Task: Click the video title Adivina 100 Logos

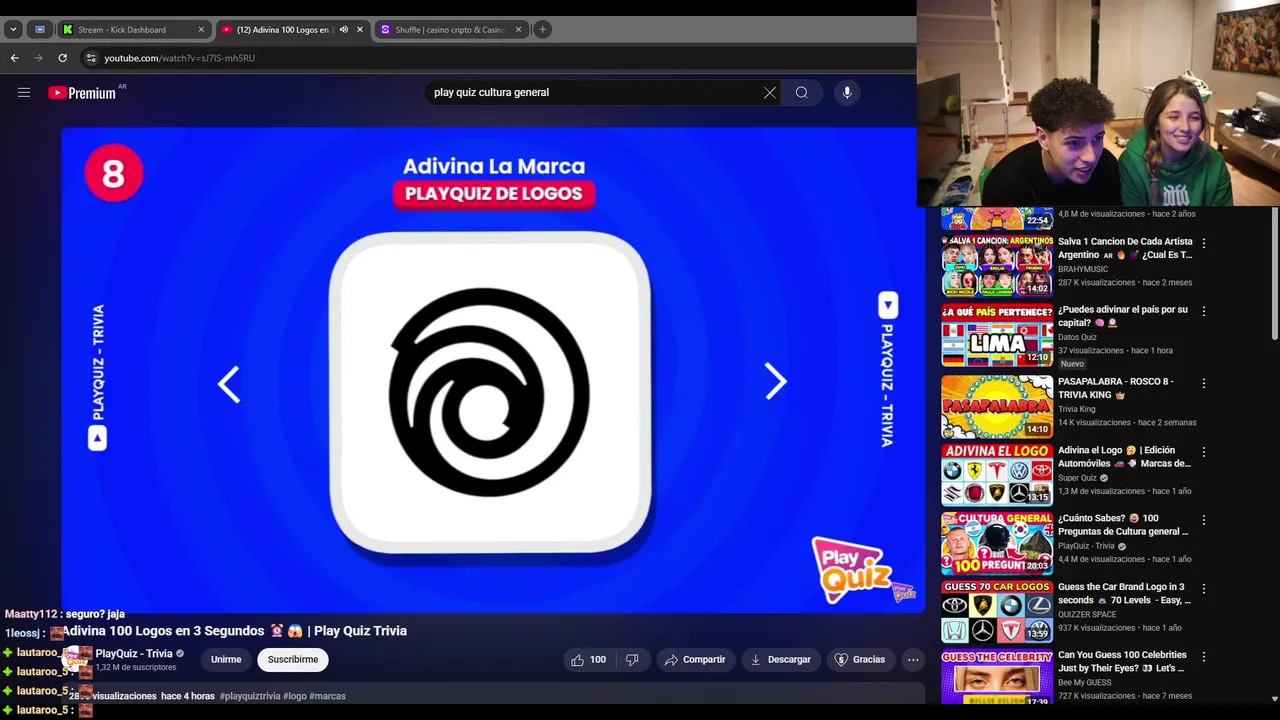Action: pyautogui.click(x=236, y=631)
